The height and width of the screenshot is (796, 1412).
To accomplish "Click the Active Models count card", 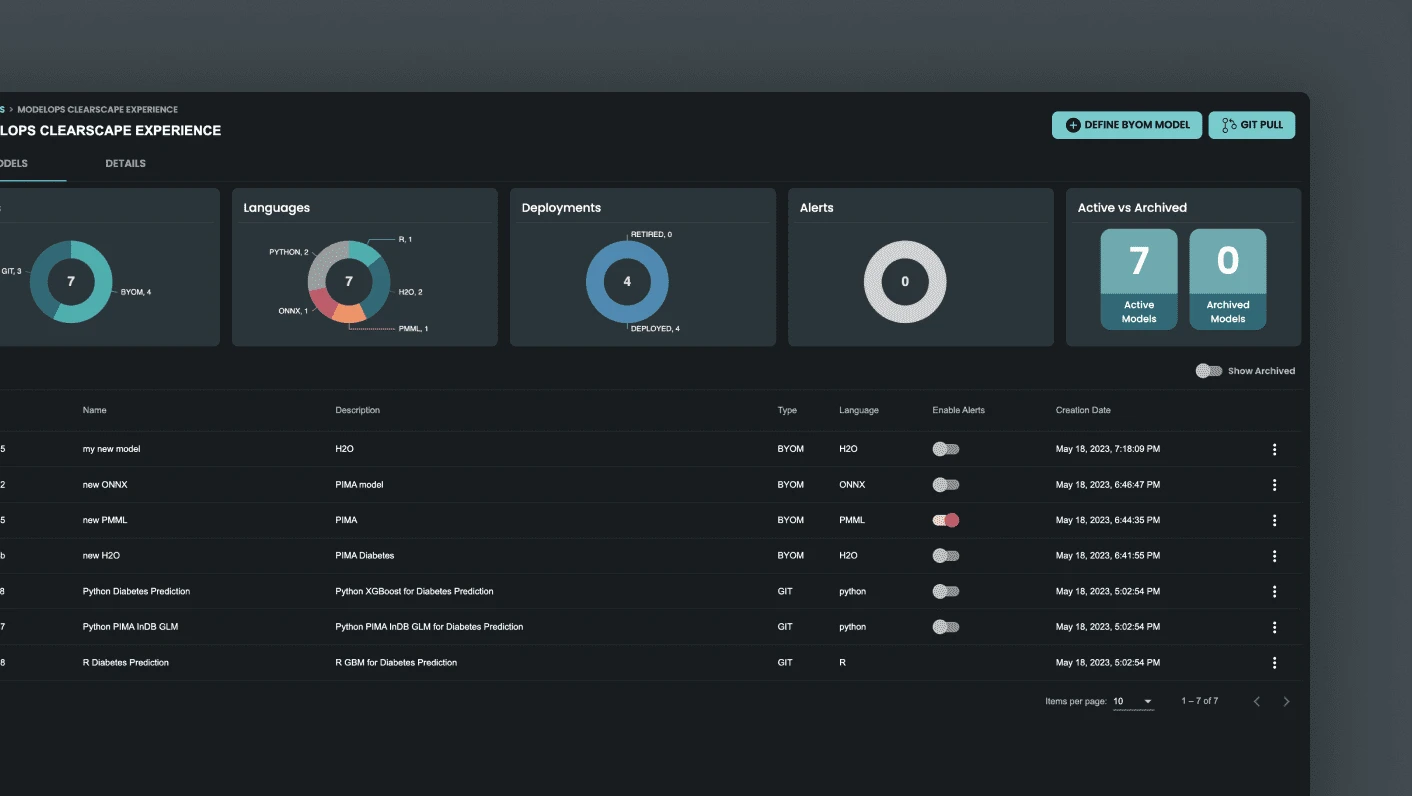I will pos(1139,279).
